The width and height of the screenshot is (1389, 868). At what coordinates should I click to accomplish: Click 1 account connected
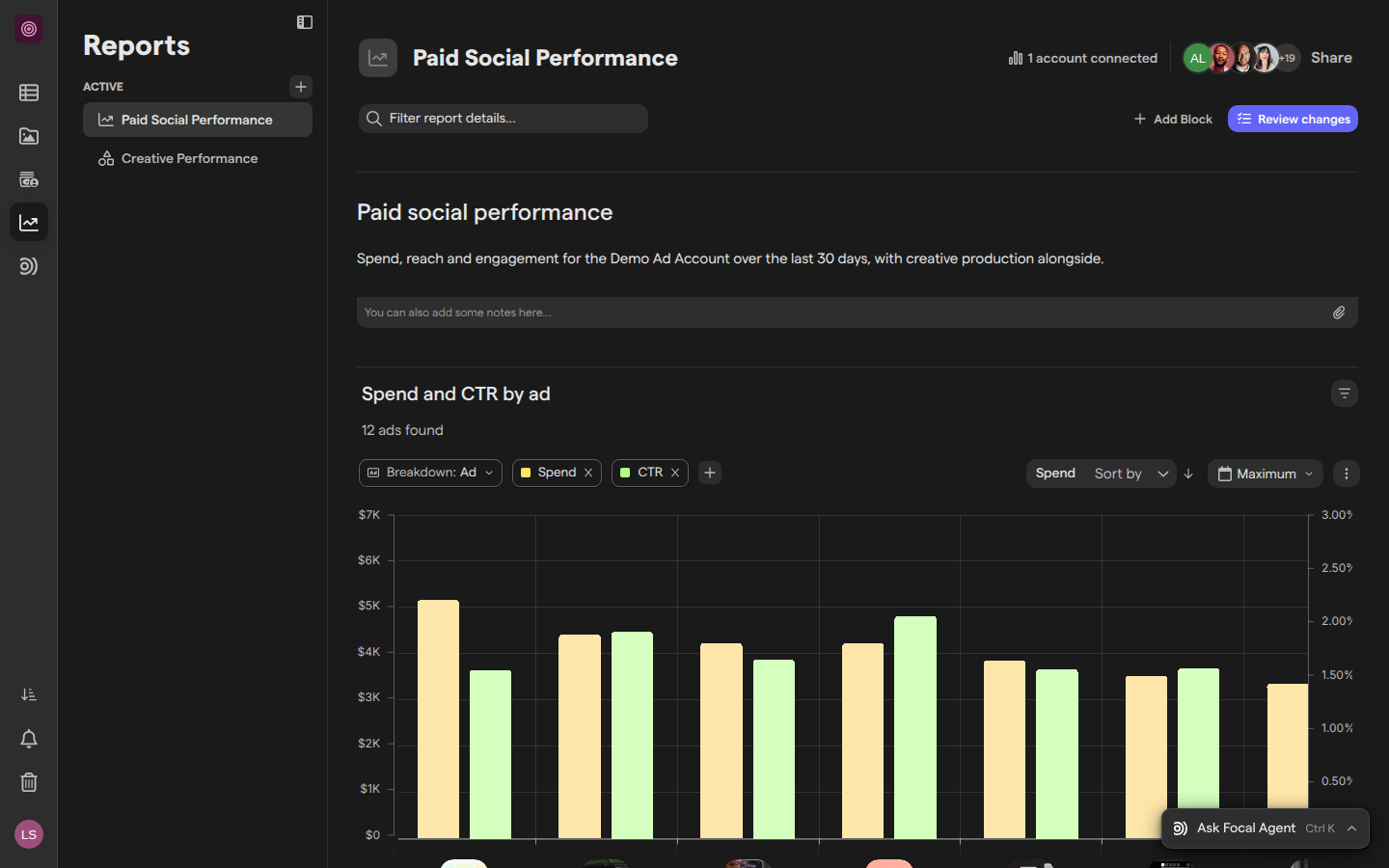click(1083, 58)
